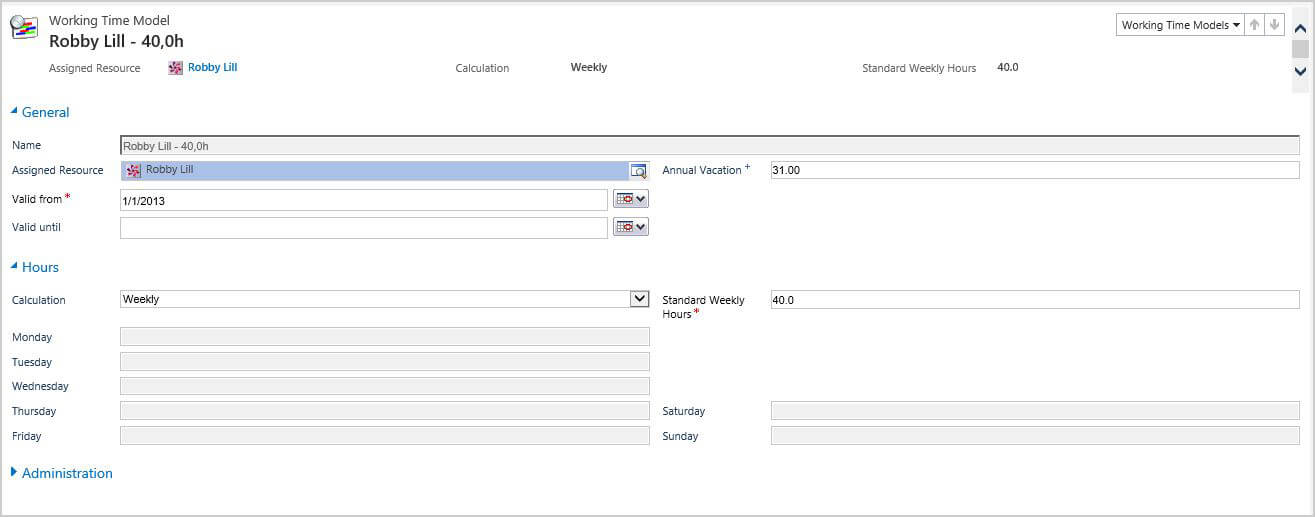Click the Sunday hours field
Image resolution: width=1315 pixels, height=517 pixels.
coord(1035,436)
